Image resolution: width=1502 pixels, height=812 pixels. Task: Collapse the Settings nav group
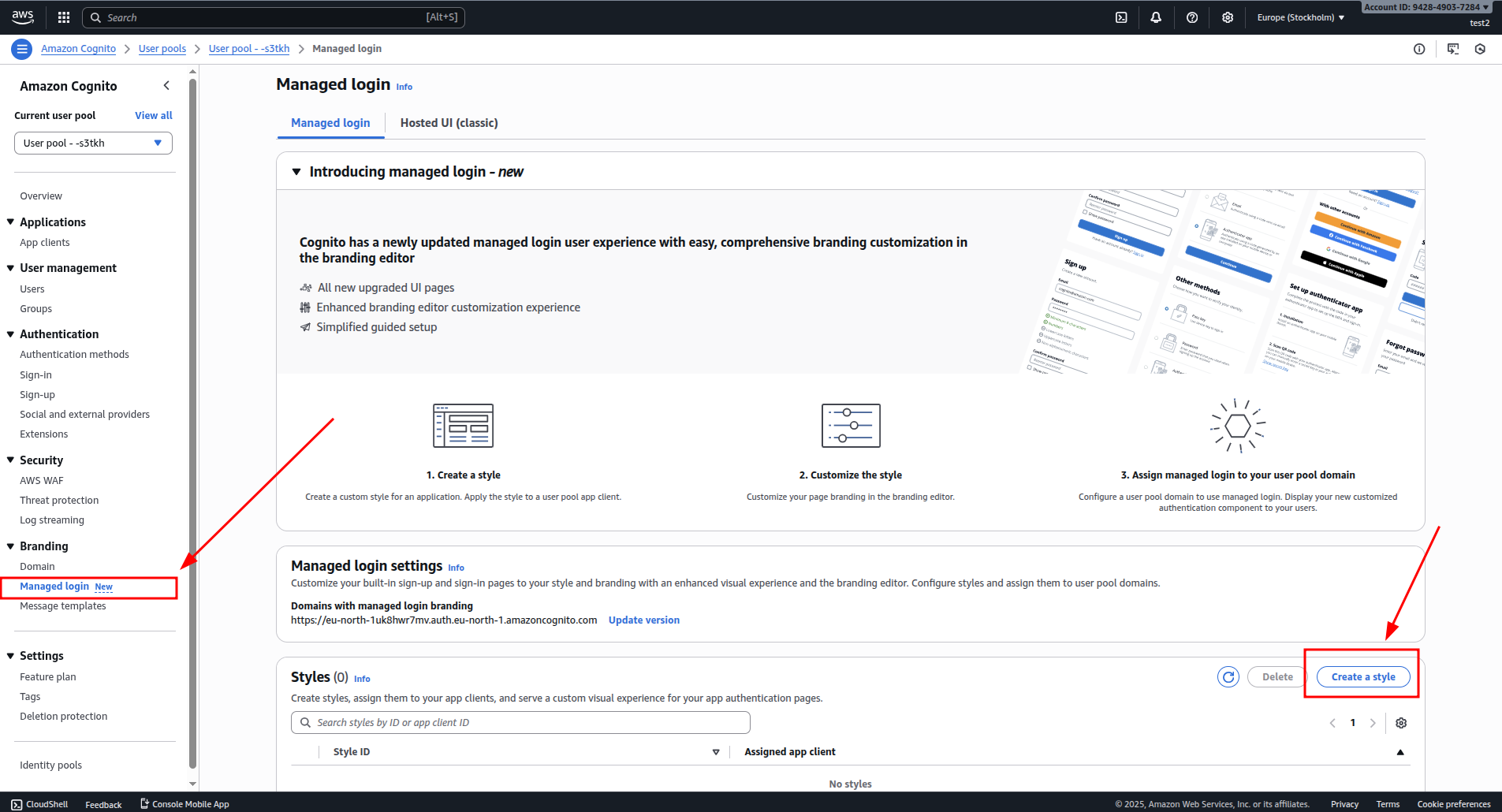tap(10, 656)
